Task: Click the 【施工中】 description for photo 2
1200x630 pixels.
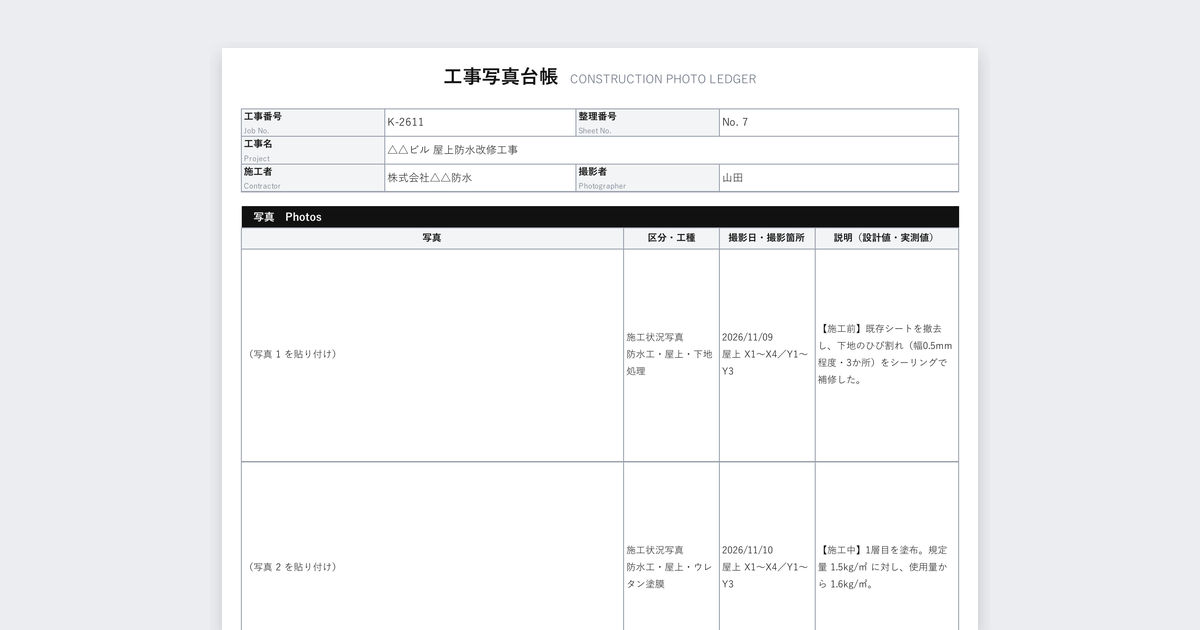Action: [884, 567]
